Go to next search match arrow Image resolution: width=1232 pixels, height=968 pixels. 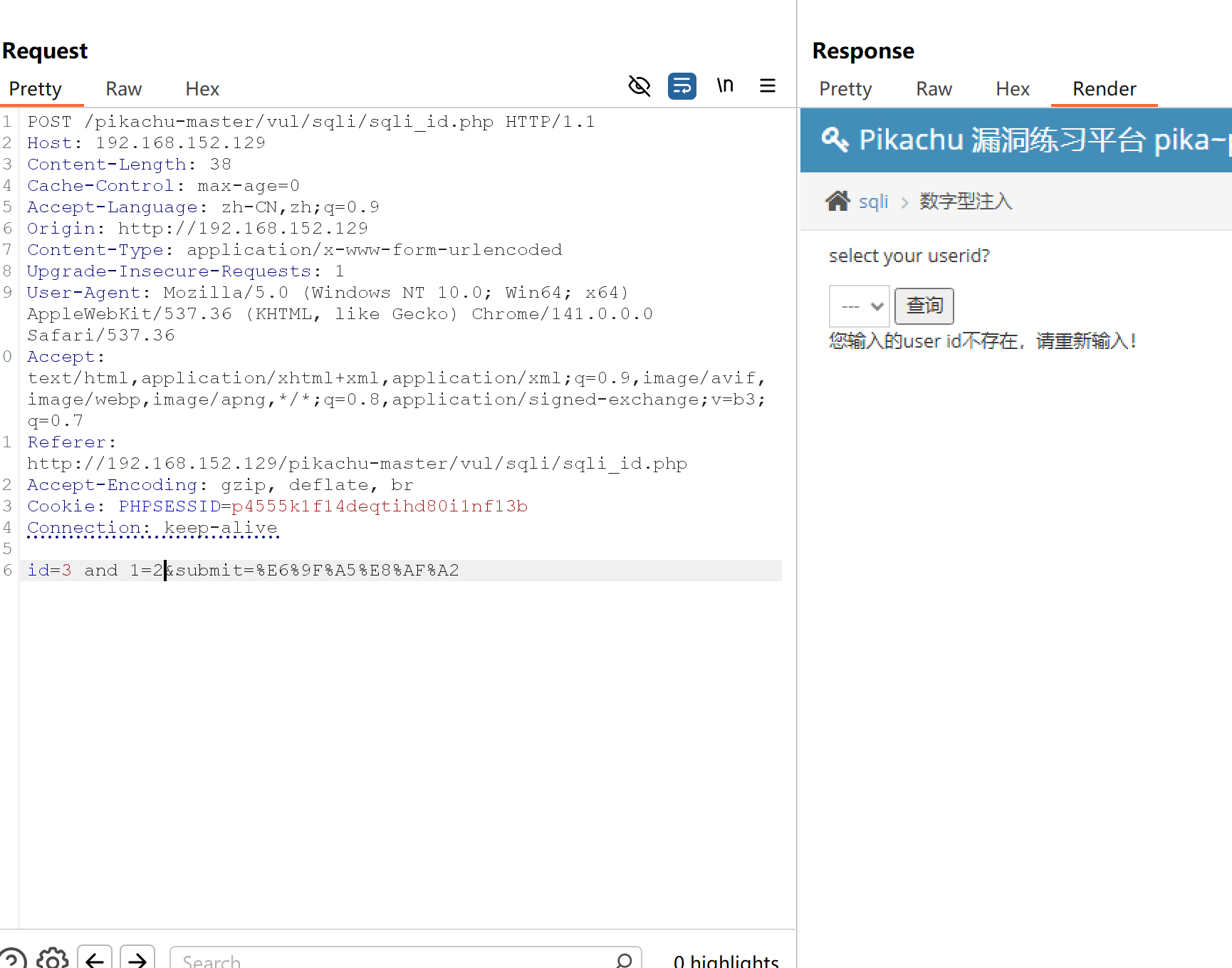tap(137, 959)
